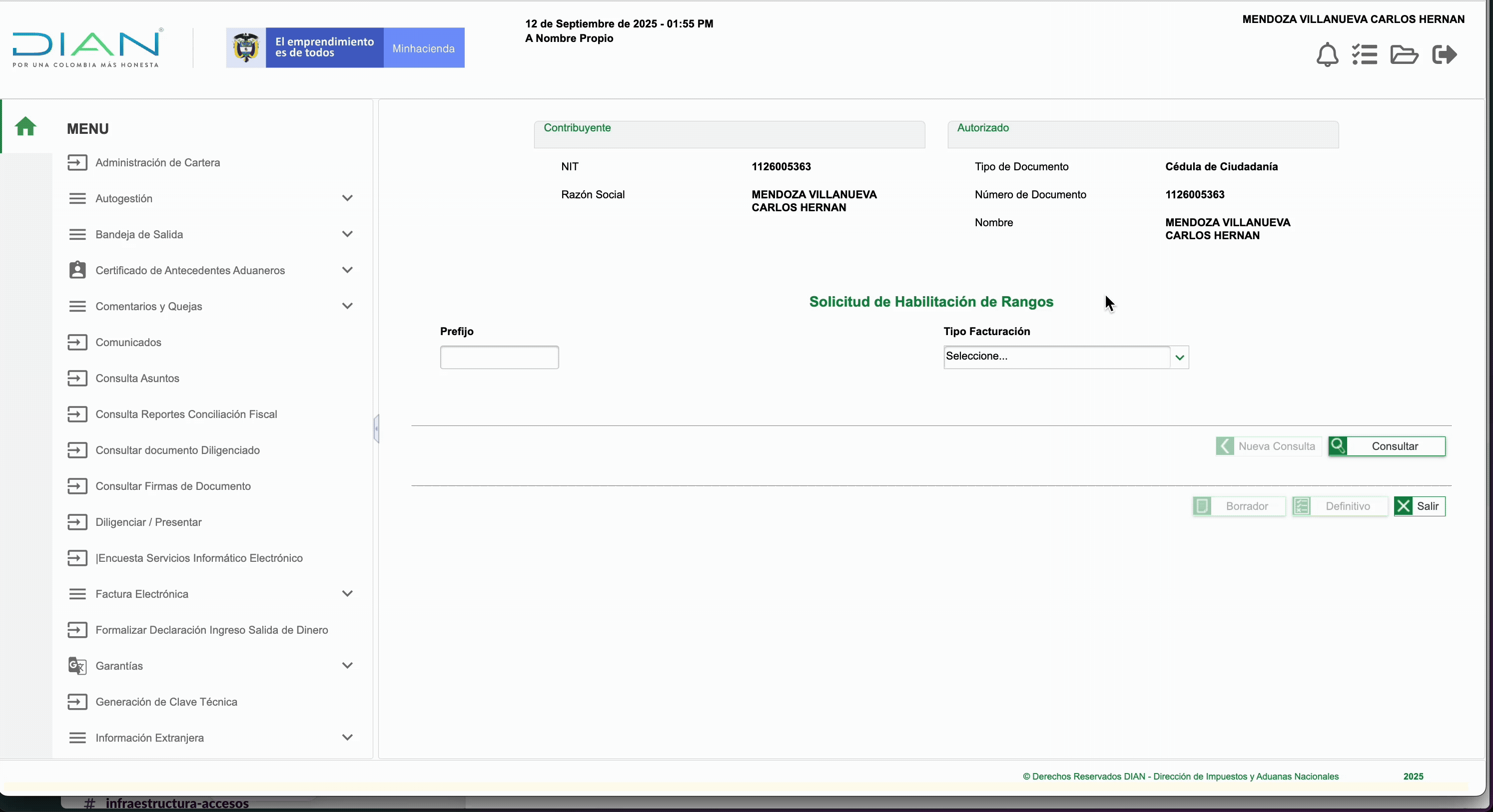Click arrow icon beside Diligenciar / Presentar
The width and height of the screenshot is (1493, 812).
pyautogui.click(x=77, y=522)
